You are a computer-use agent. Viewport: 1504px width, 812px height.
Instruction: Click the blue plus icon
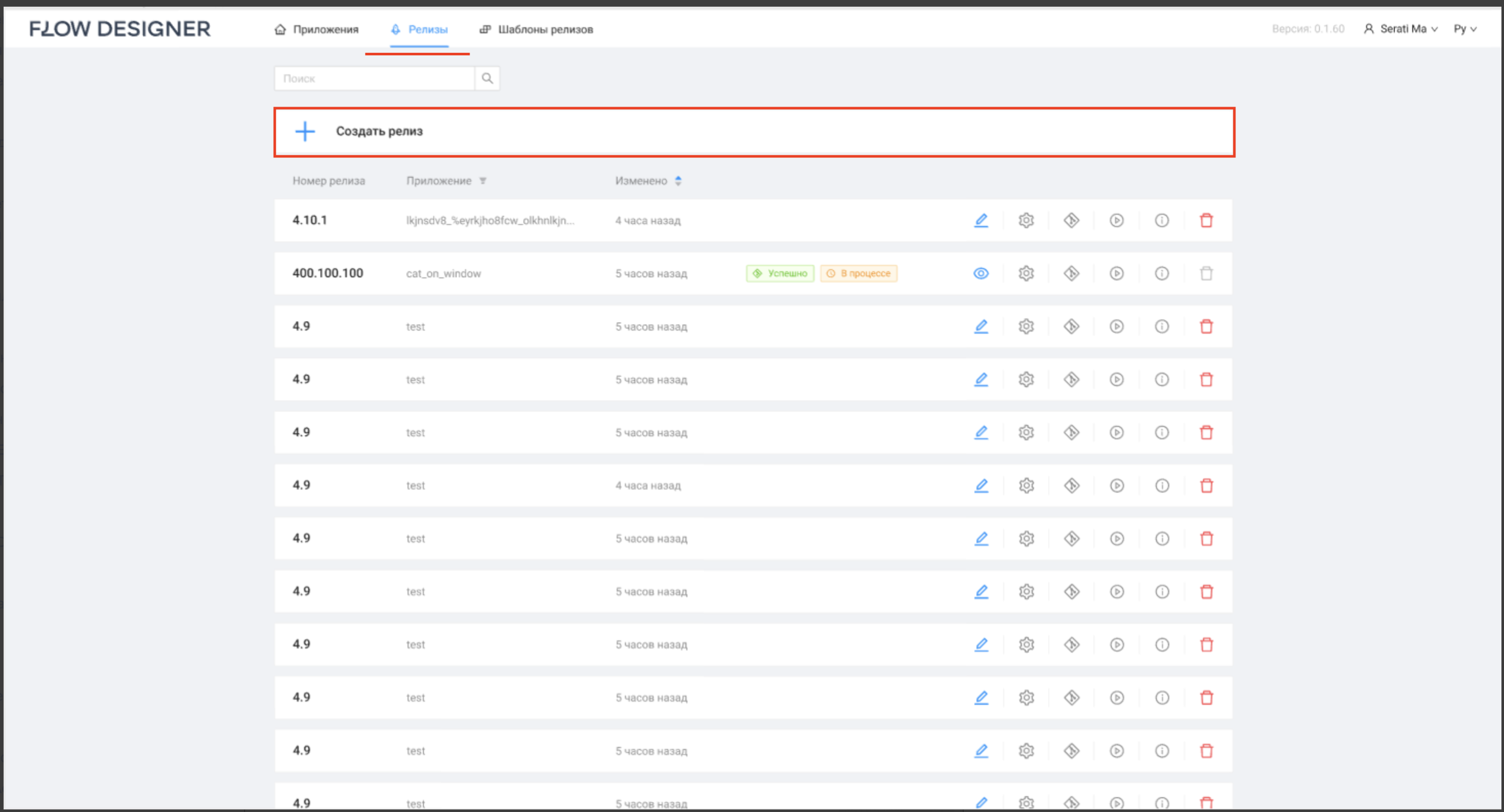click(305, 131)
